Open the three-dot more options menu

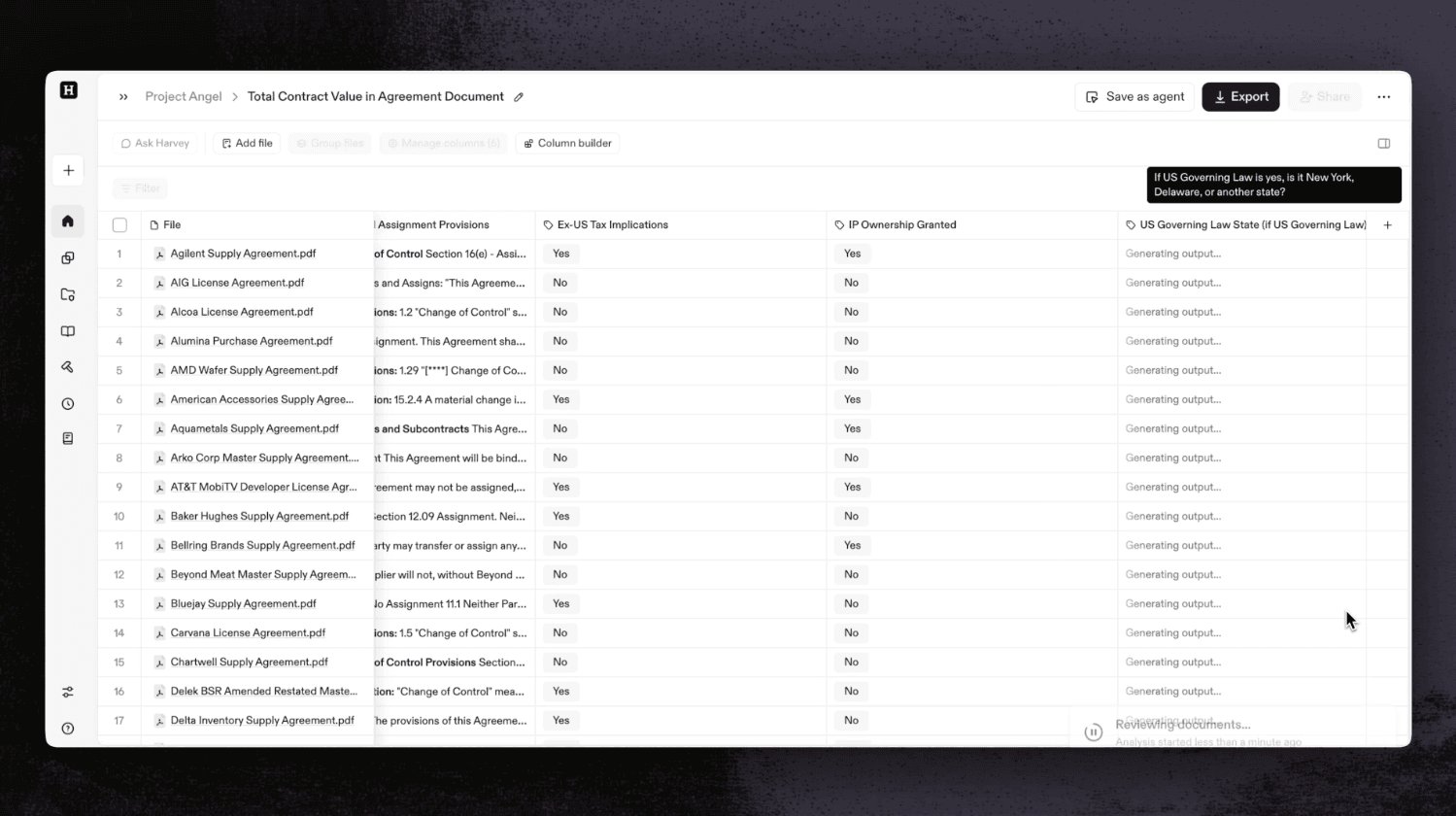[1384, 97]
